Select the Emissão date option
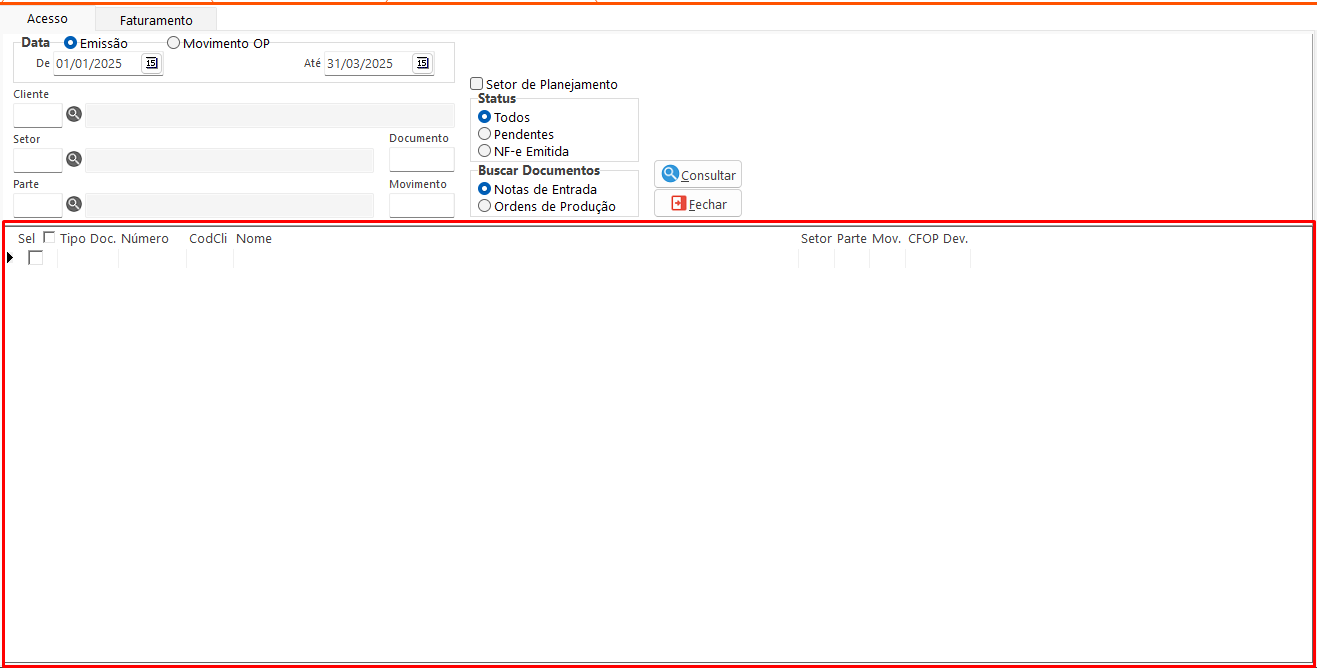The height and width of the screenshot is (668, 1317). [x=71, y=43]
